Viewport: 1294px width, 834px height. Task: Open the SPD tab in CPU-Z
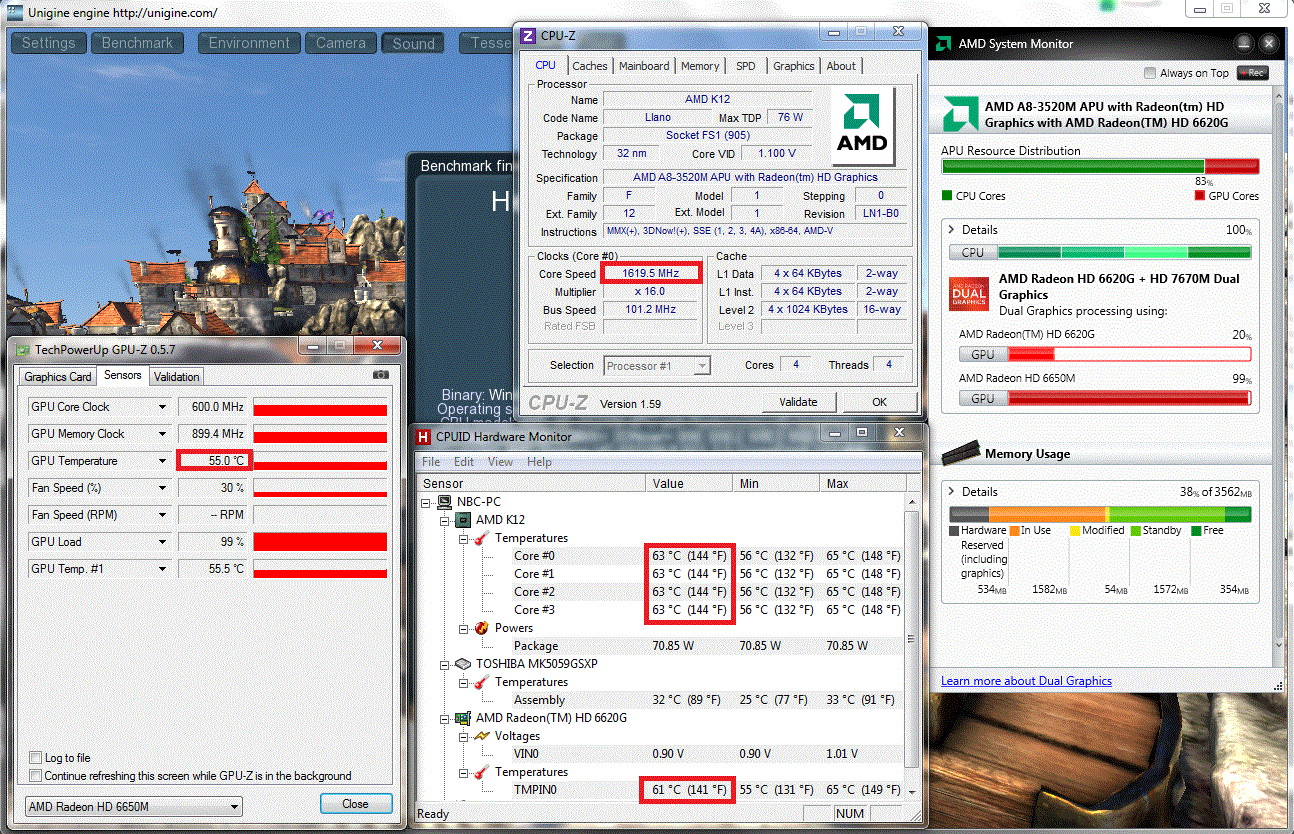point(746,66)
